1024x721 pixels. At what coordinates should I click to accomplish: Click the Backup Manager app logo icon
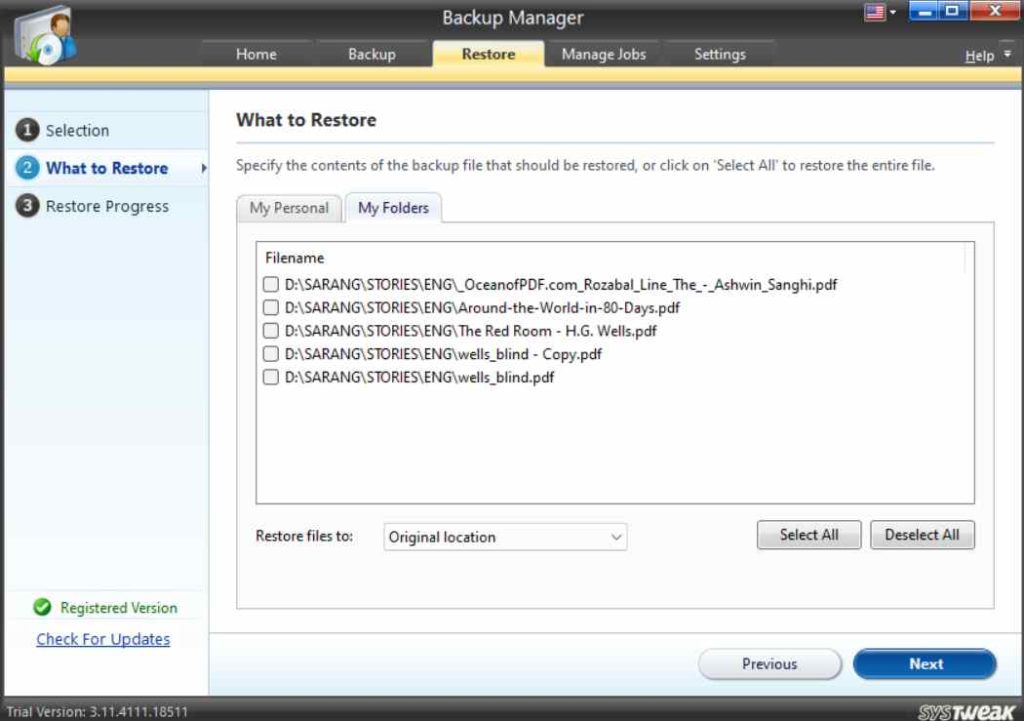44,36
